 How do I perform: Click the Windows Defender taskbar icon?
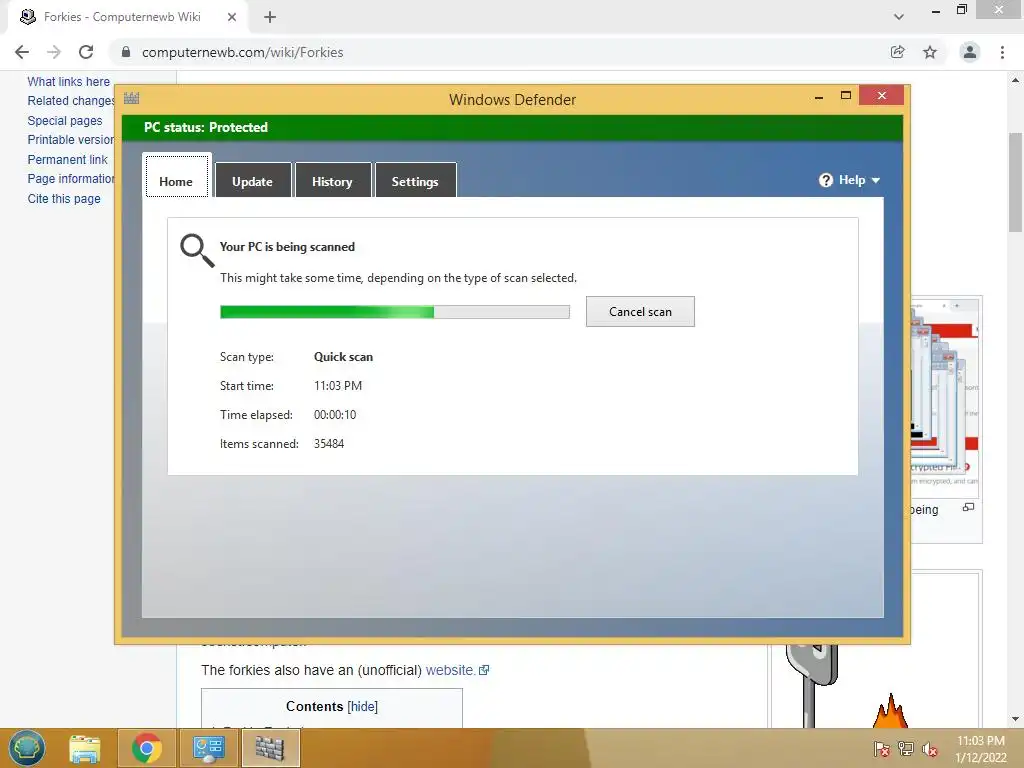click(x=270, y=748)
